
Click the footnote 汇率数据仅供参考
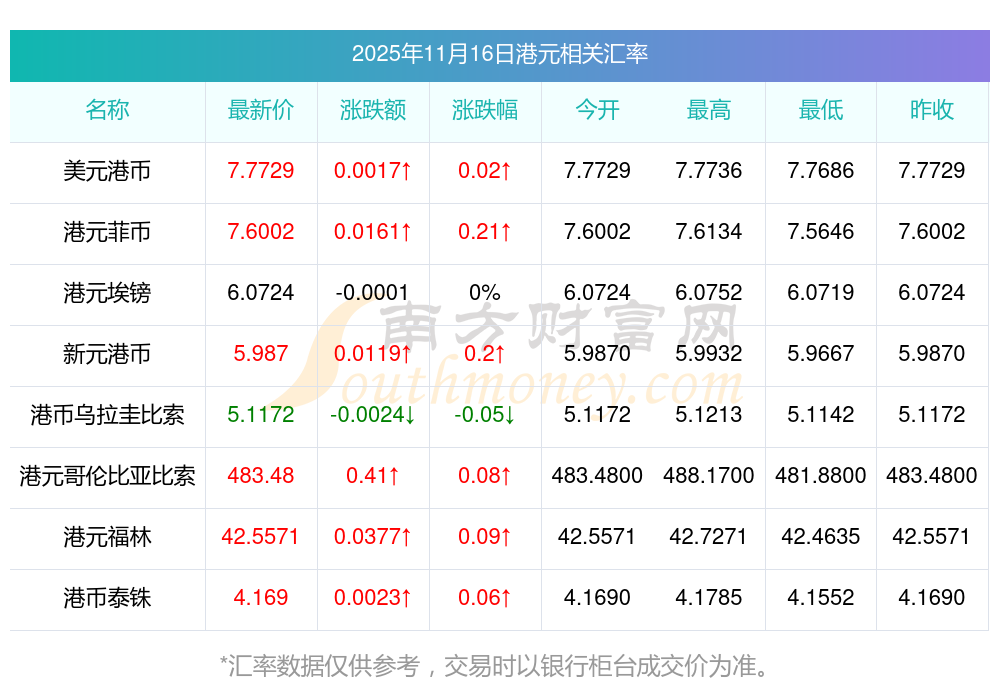pyautogui.click(x=324, y=666)
